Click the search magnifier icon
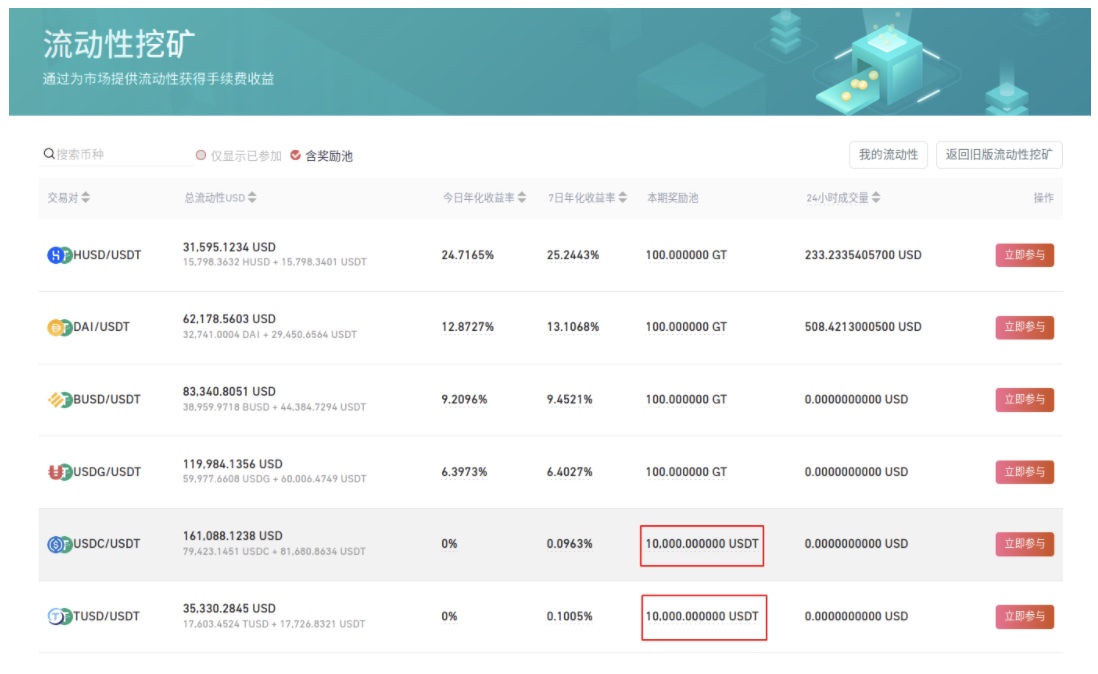Screen dimensions: 1098x674 [48, 155]
